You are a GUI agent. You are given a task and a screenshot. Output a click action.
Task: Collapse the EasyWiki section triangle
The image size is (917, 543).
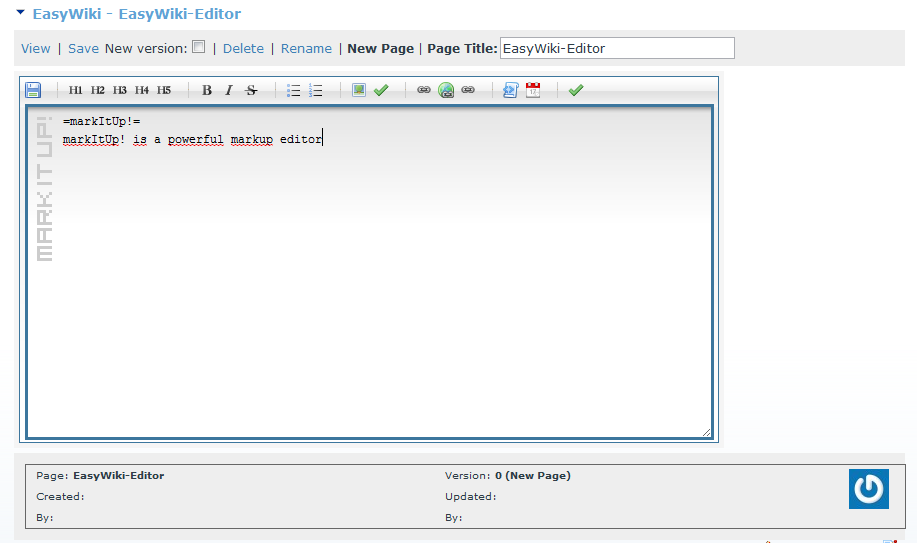pos(20,14)
